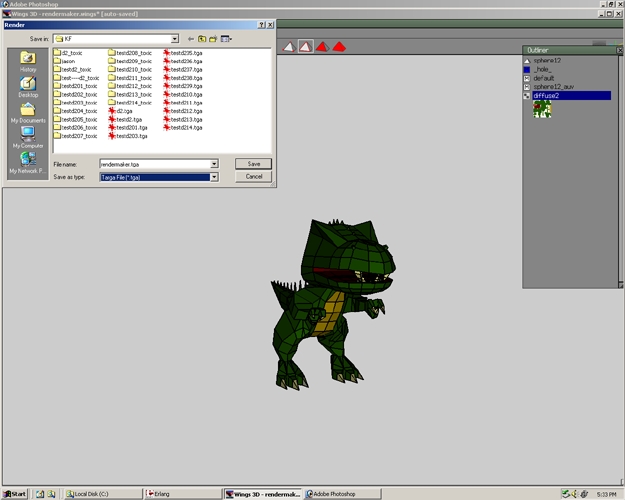
Task: Select the d2.tga file
Action: pyautogui.click(x=120, y=111)
